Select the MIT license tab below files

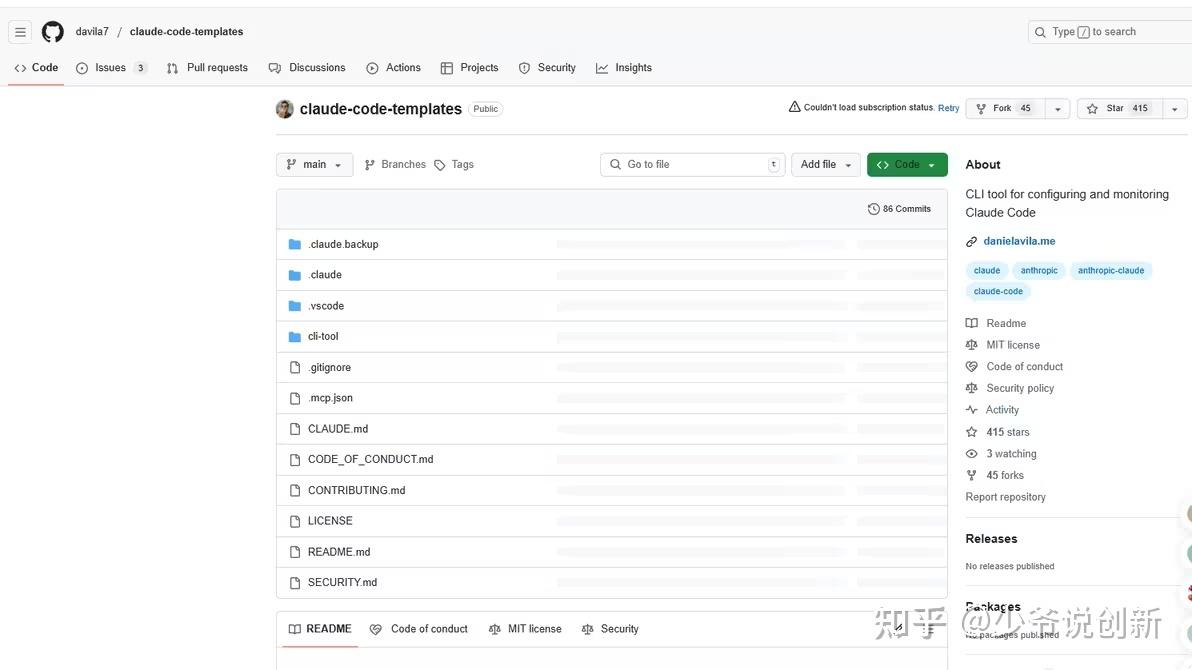525,629
